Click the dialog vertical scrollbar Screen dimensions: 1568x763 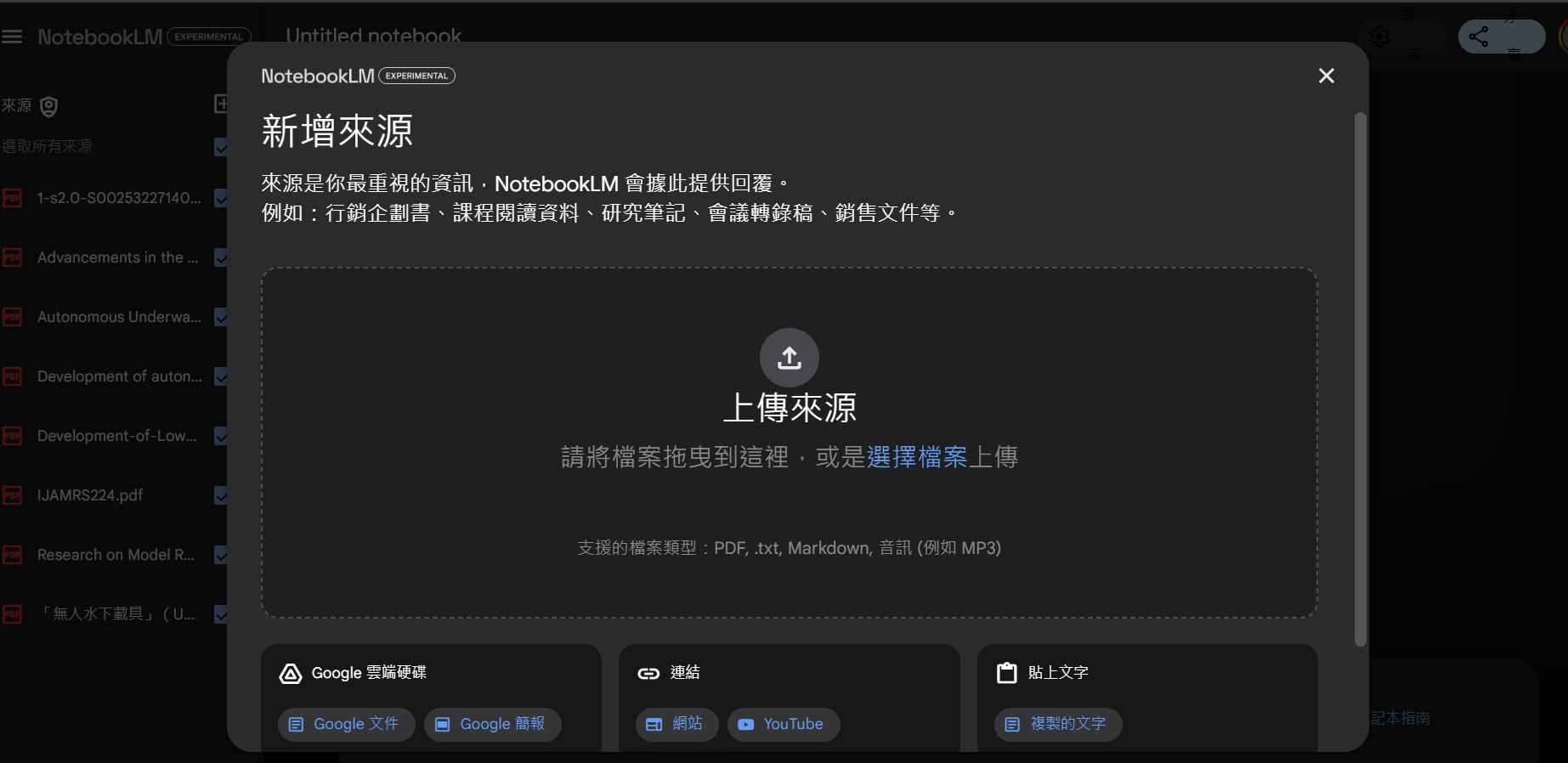1360,379
